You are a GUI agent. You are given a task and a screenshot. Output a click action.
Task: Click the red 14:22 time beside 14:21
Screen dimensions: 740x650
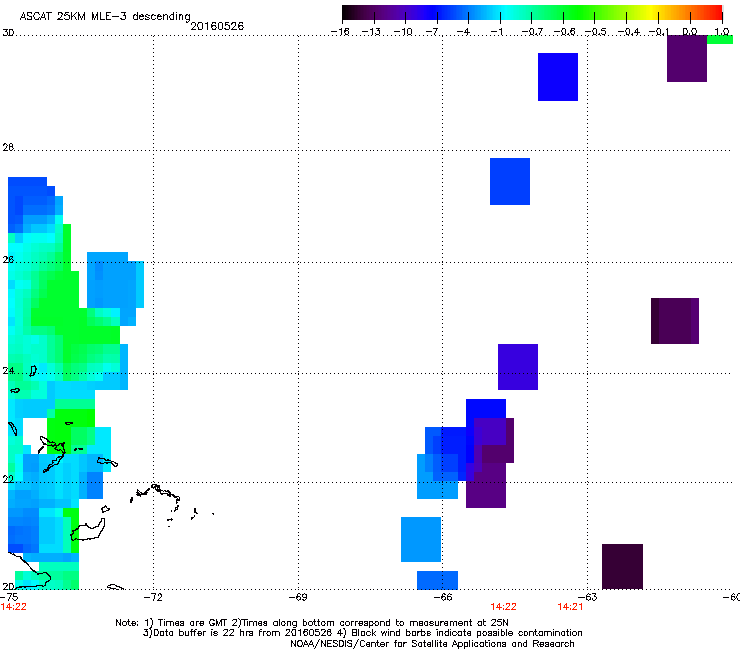click(503, 607)
